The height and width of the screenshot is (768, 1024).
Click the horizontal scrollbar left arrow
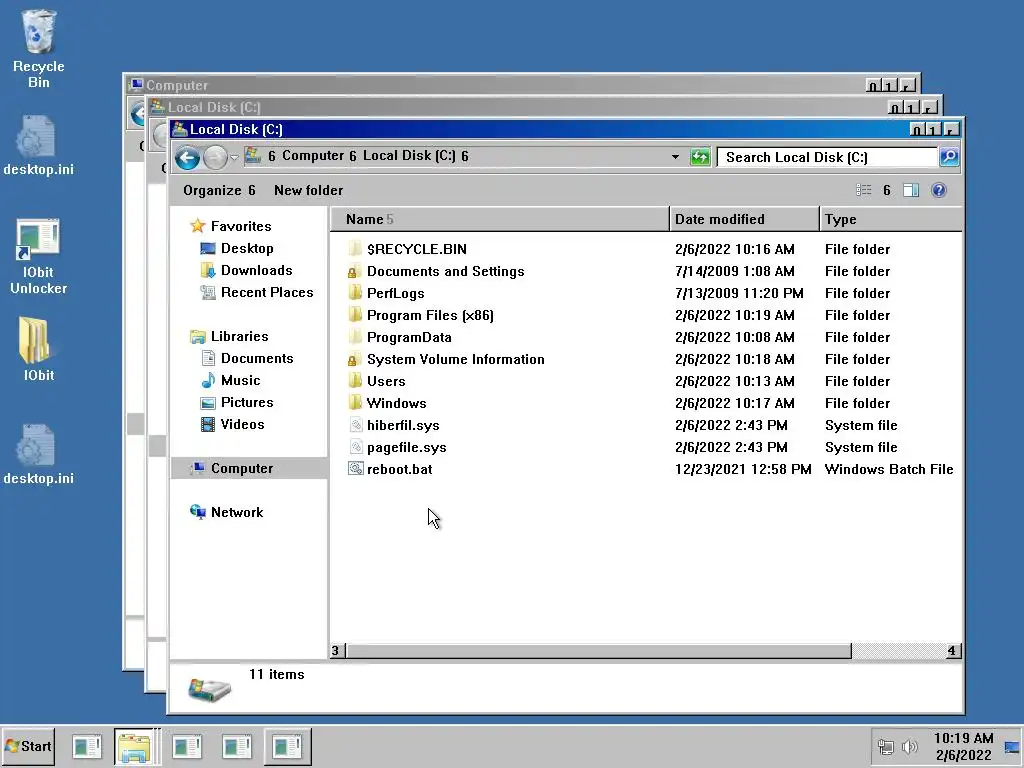tap(336, 650)
